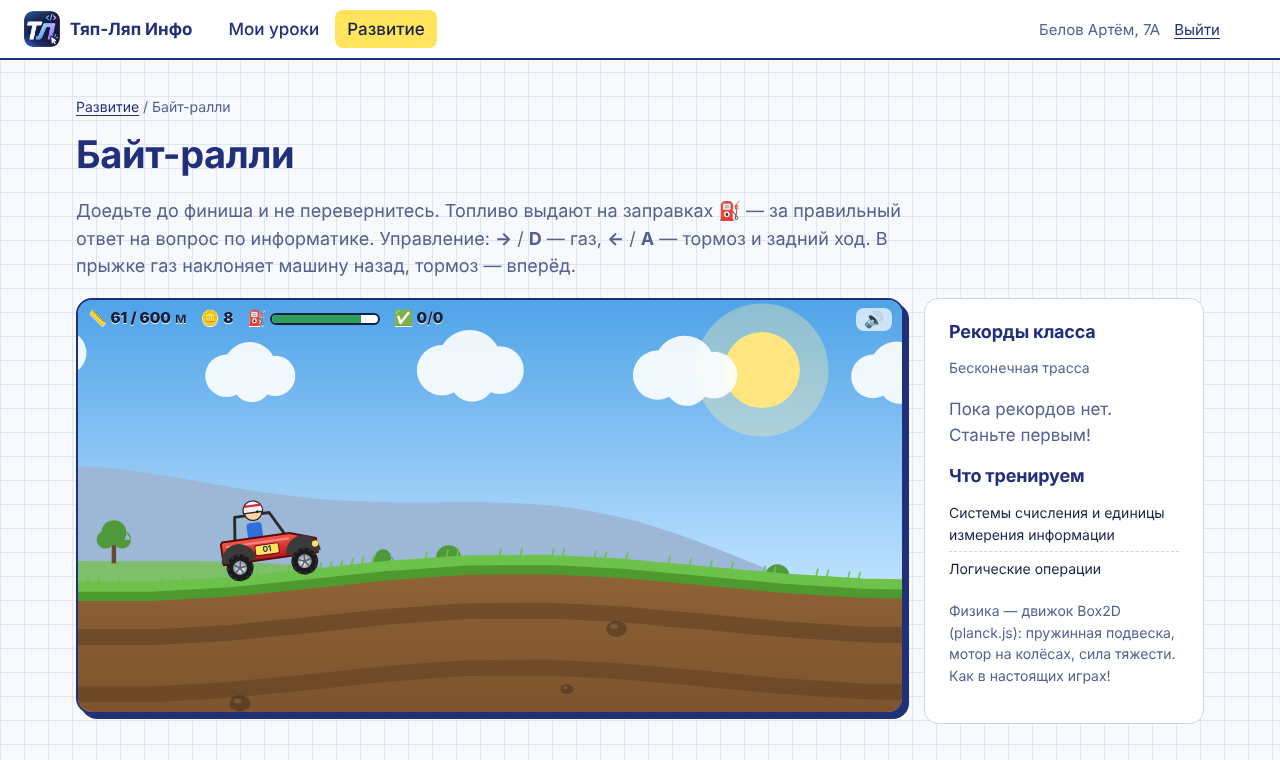Click the Системы счисления topic item

1064,524
